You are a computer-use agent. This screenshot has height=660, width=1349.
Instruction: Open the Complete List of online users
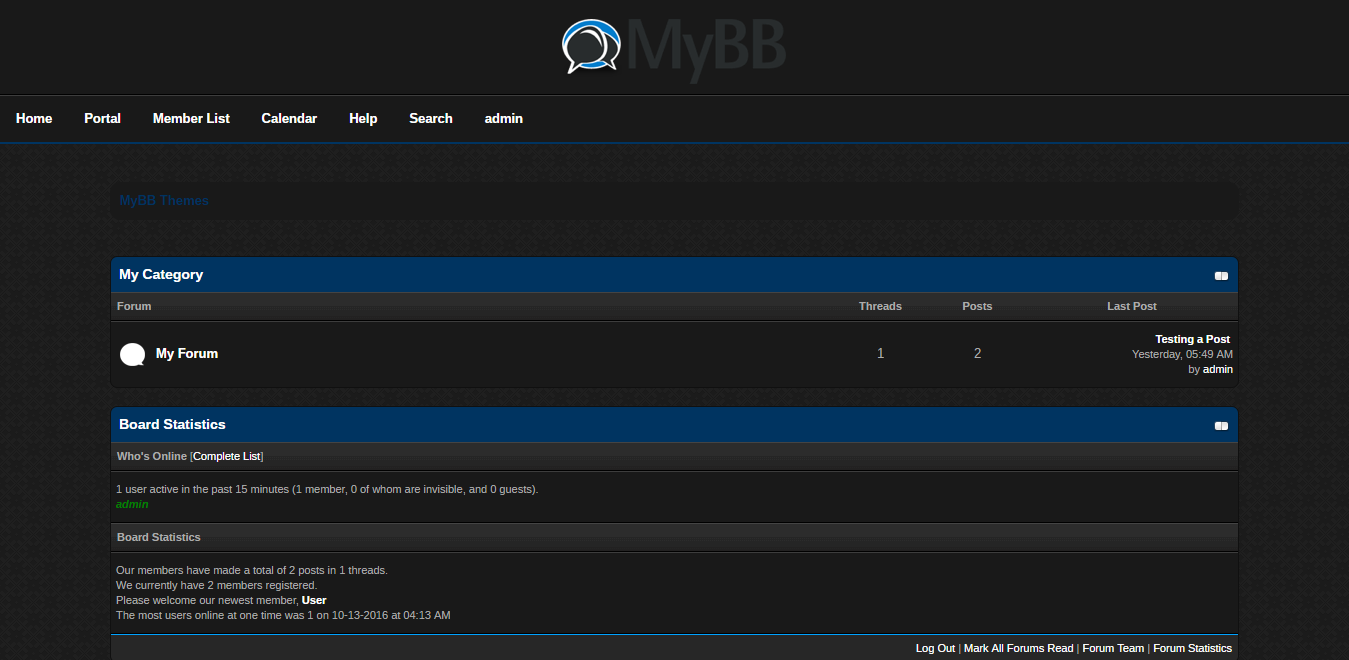coord(227,456)
